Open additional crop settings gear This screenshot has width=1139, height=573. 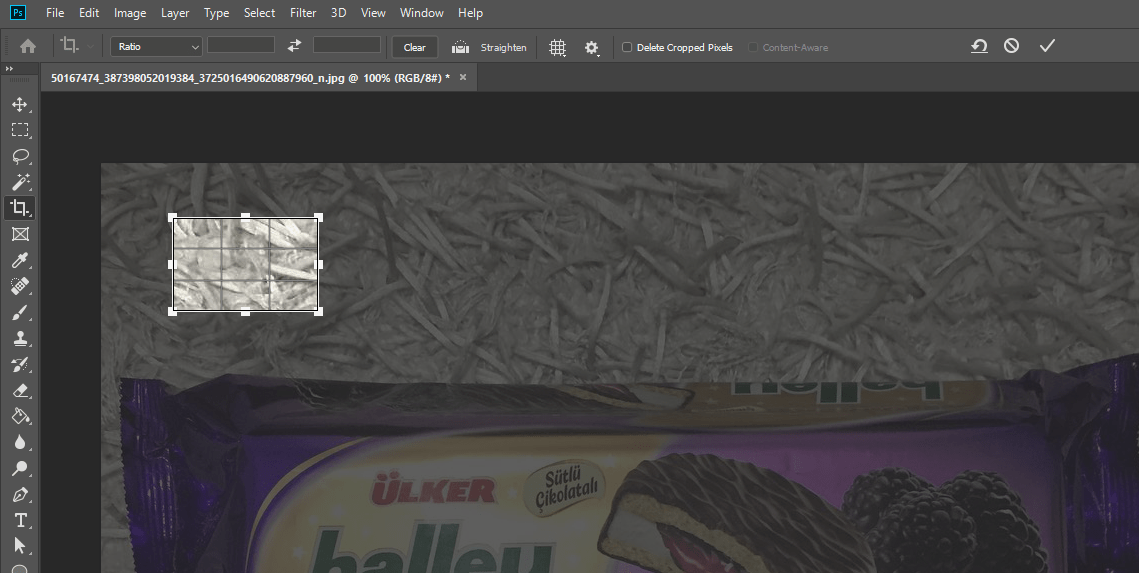point(591,48)
